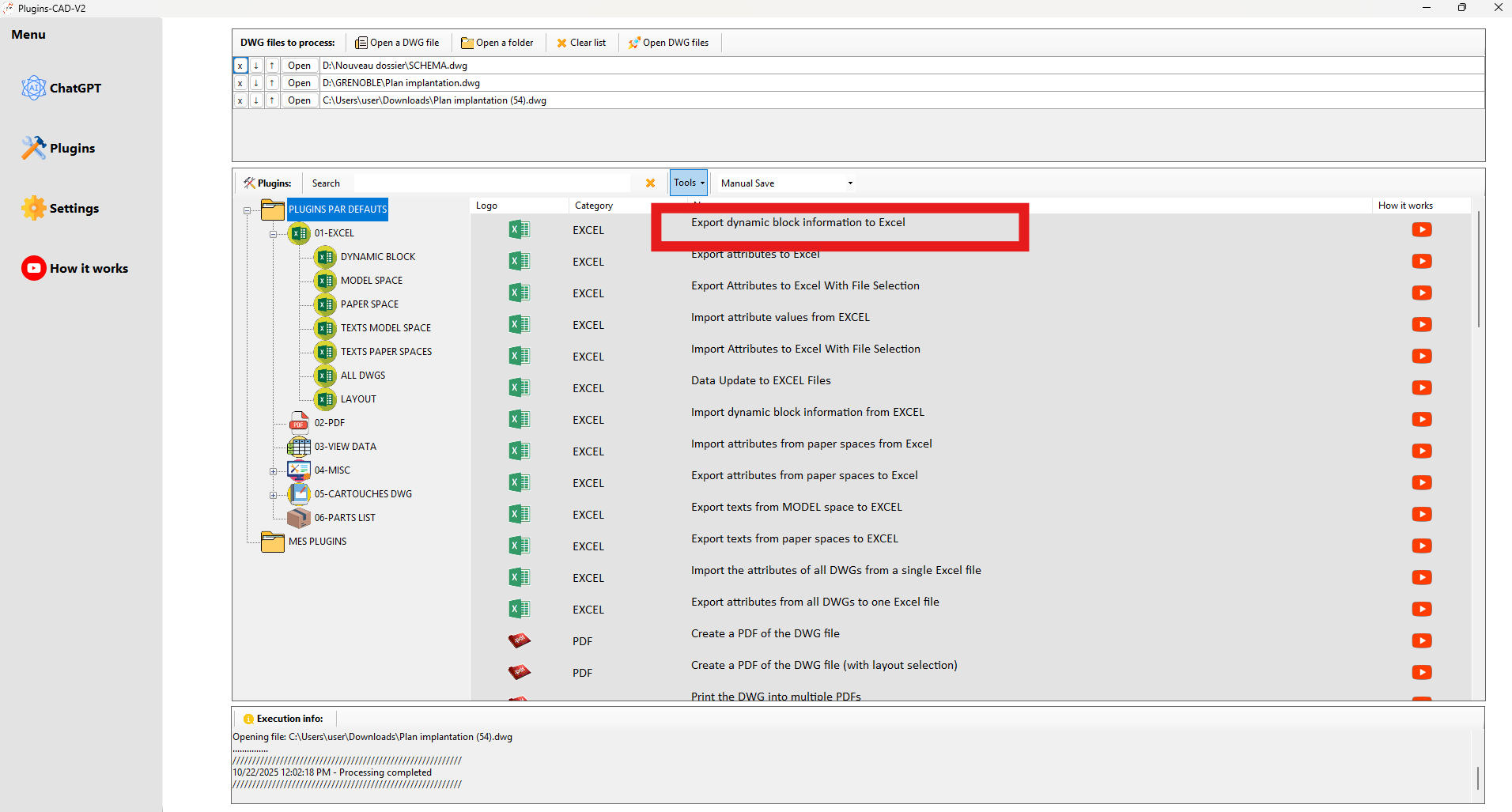Image resolution: width=1512 pixels, height=812 pixels.
Task: Select the MES PLUGINS folder
Action: coord(272,541)
